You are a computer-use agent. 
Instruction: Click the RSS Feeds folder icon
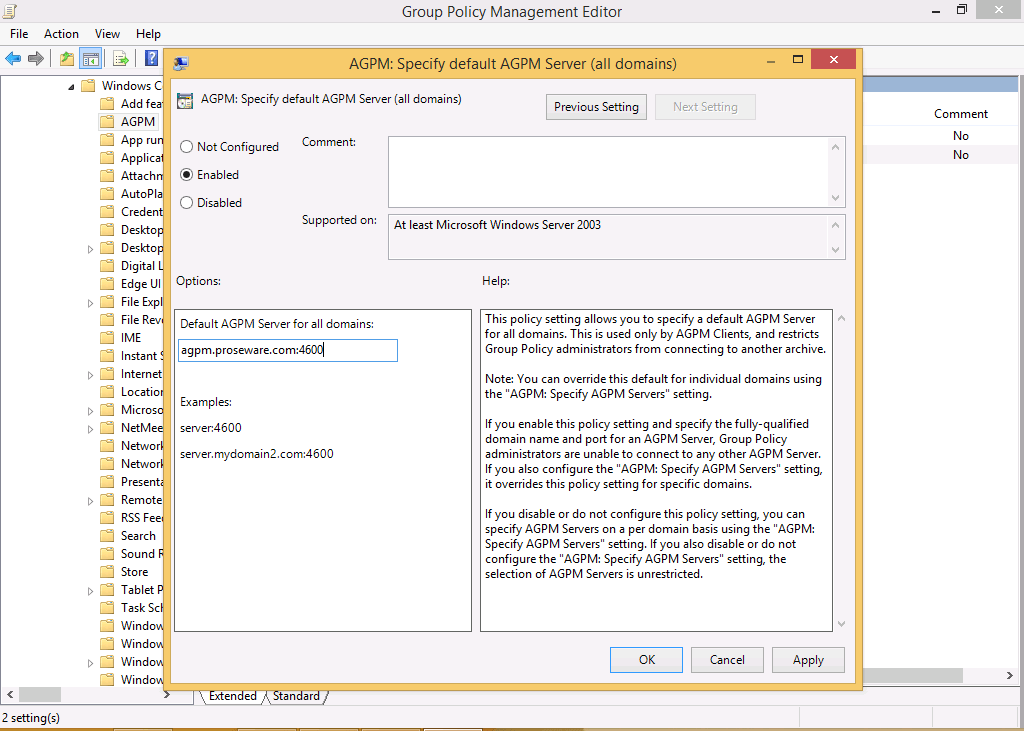pos(108,518)
